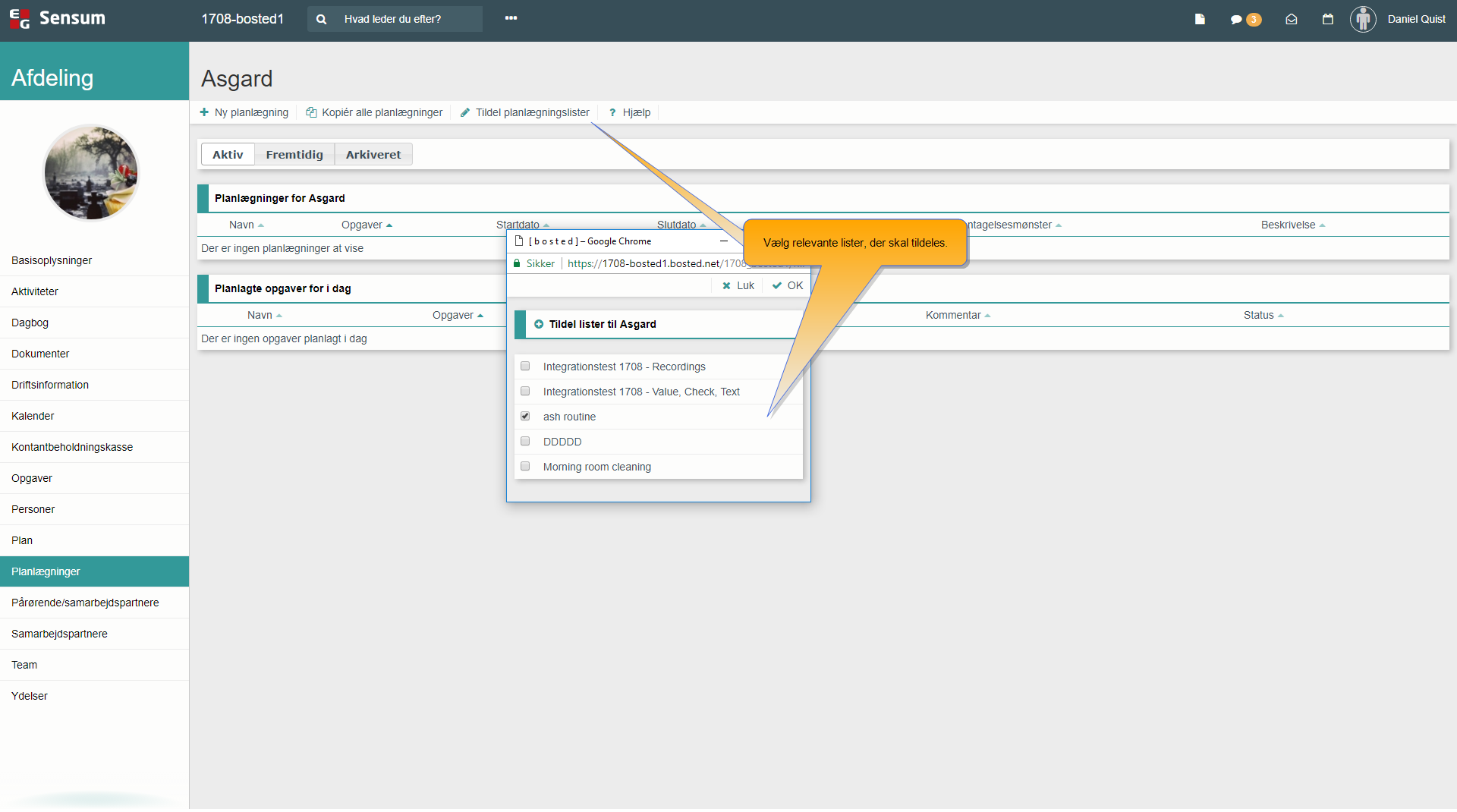Open the calendar icon in top bar
This screenshot has width=1457, height=812.
pos(1328,19)
